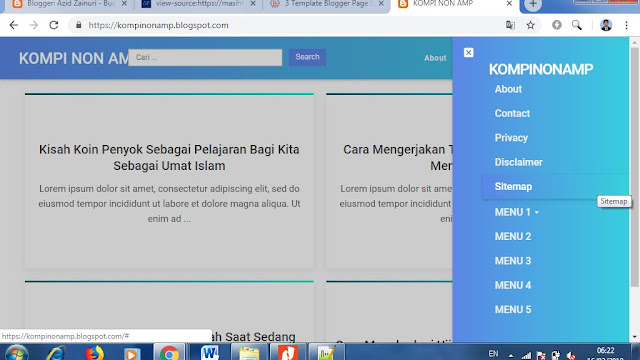
Task: Click the KOMPI NON AMP blog title
Action: click(x=74, y=58)
